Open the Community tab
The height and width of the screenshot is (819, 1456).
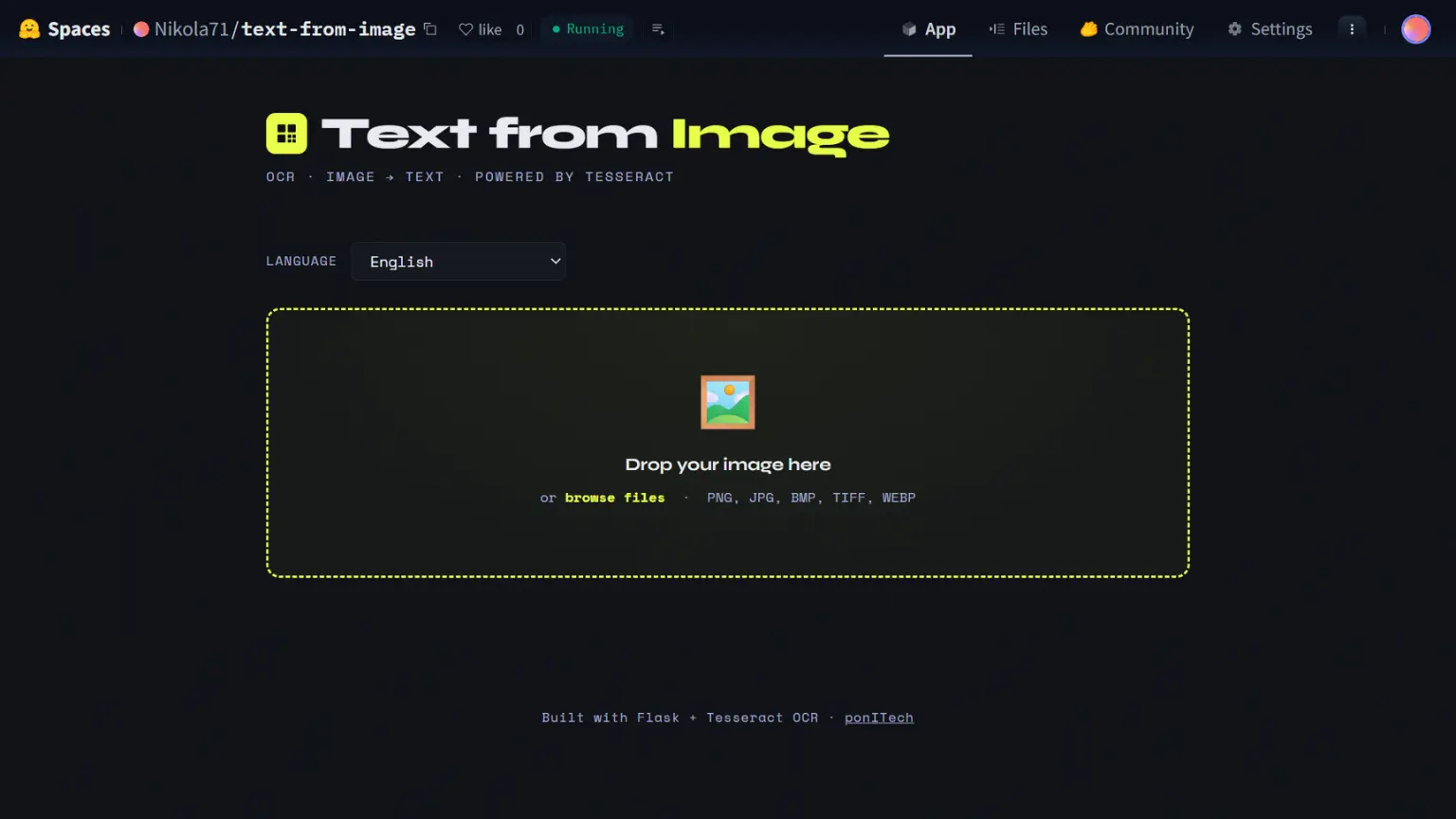pos(1137,28)
